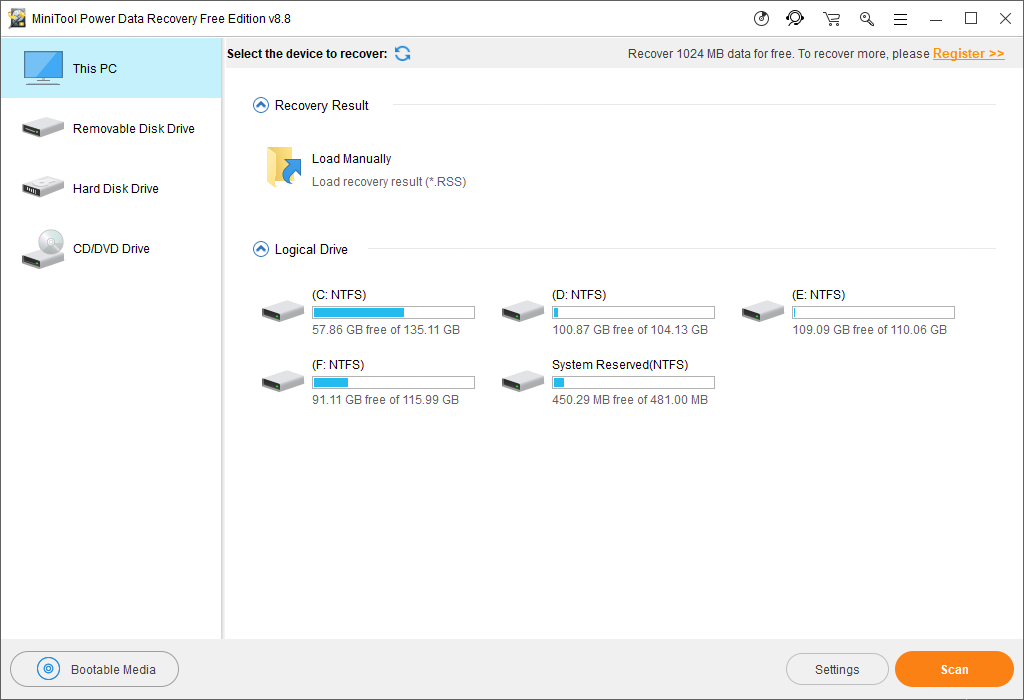Screen dimensions: 1024x700
Task: Click the Bootable Media button
Action: (95, 669)
